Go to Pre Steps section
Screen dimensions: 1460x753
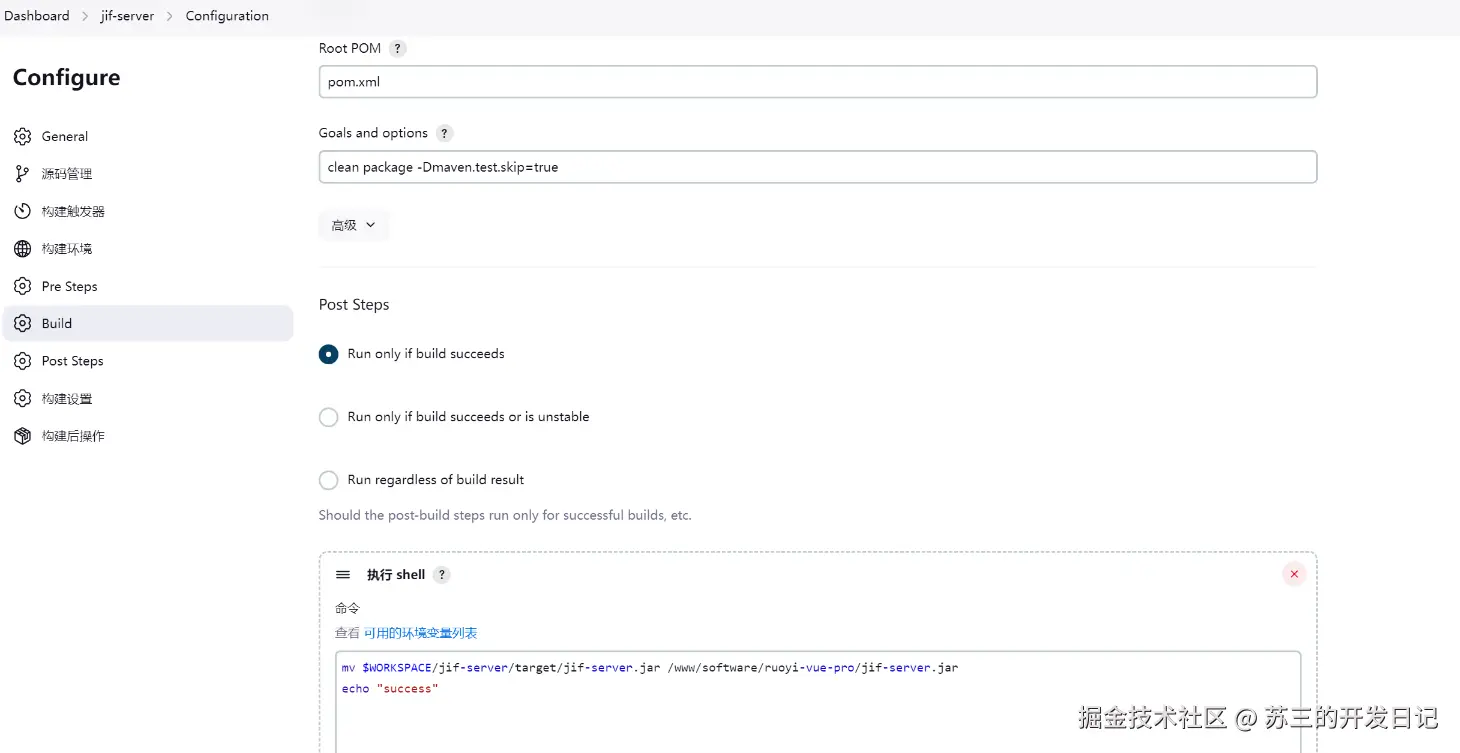tap(69, 286)
